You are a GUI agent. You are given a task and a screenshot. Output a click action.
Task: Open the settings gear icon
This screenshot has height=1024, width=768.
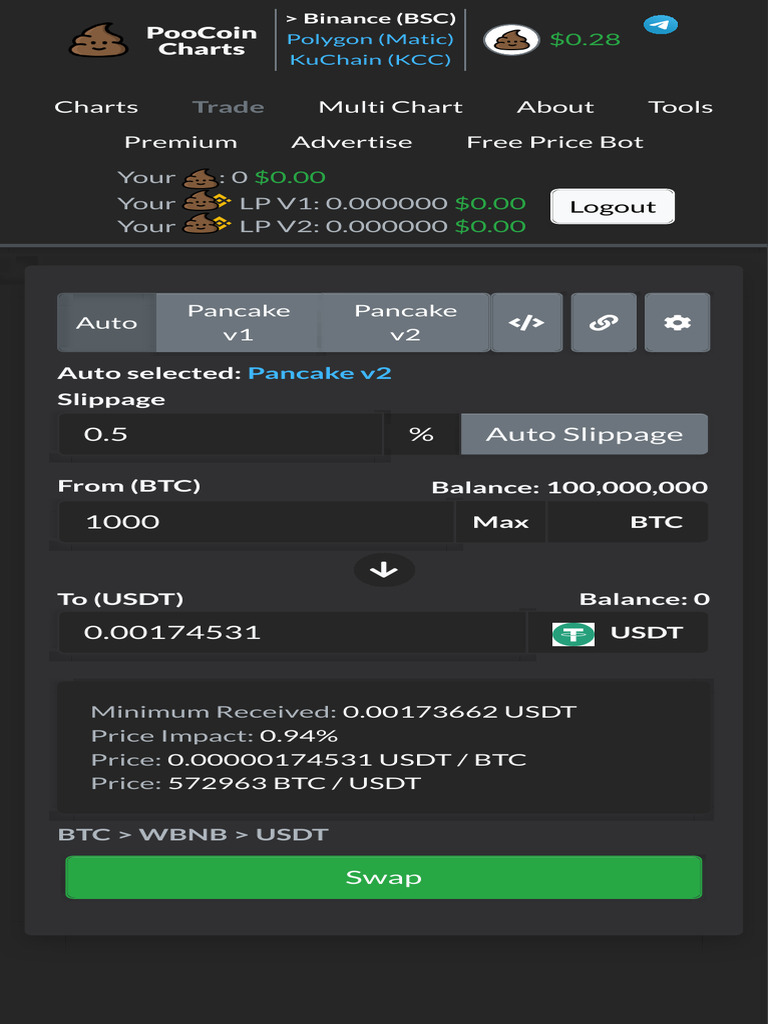(x=677, y=323)
